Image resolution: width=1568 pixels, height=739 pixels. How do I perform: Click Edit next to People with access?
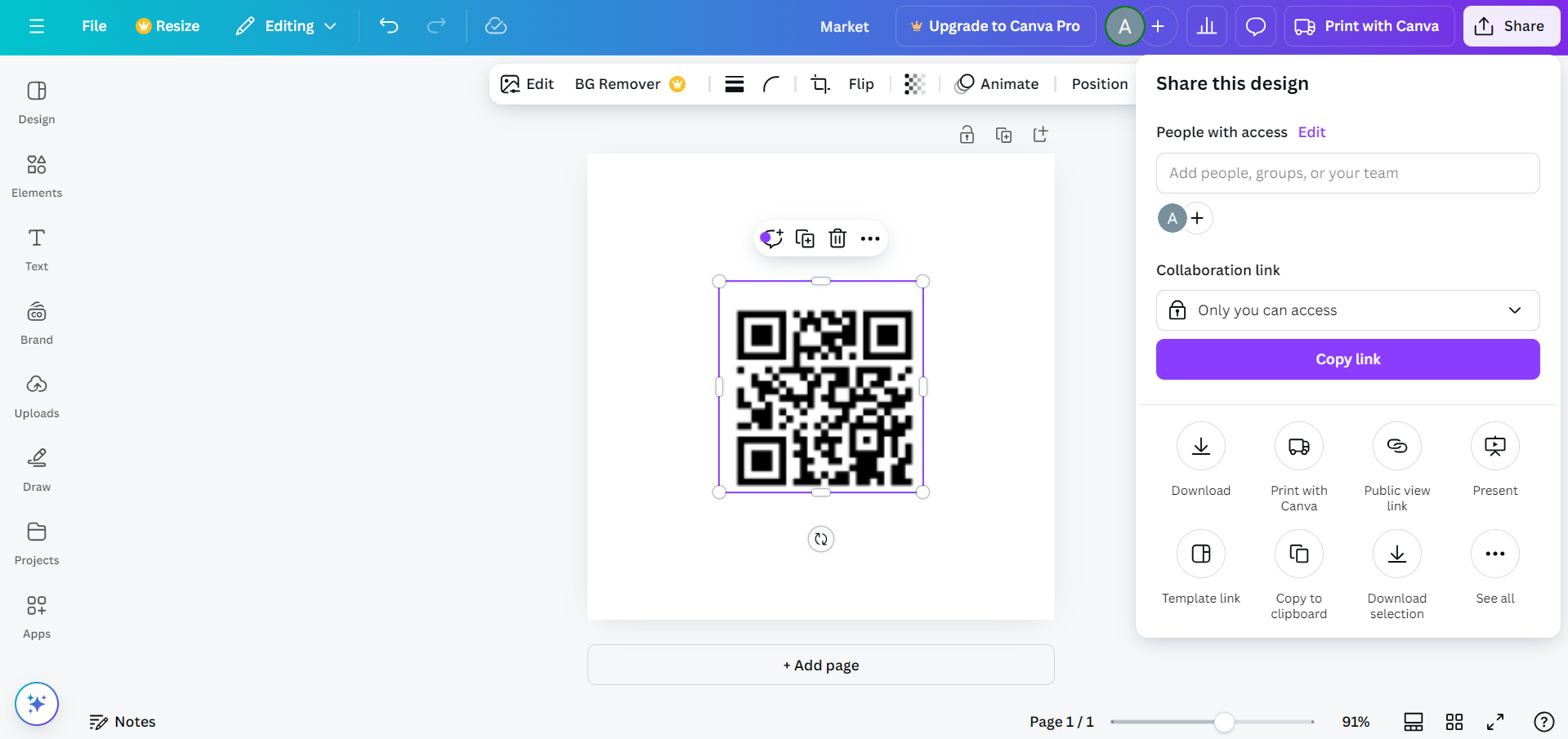click(x=1311, y=132)
